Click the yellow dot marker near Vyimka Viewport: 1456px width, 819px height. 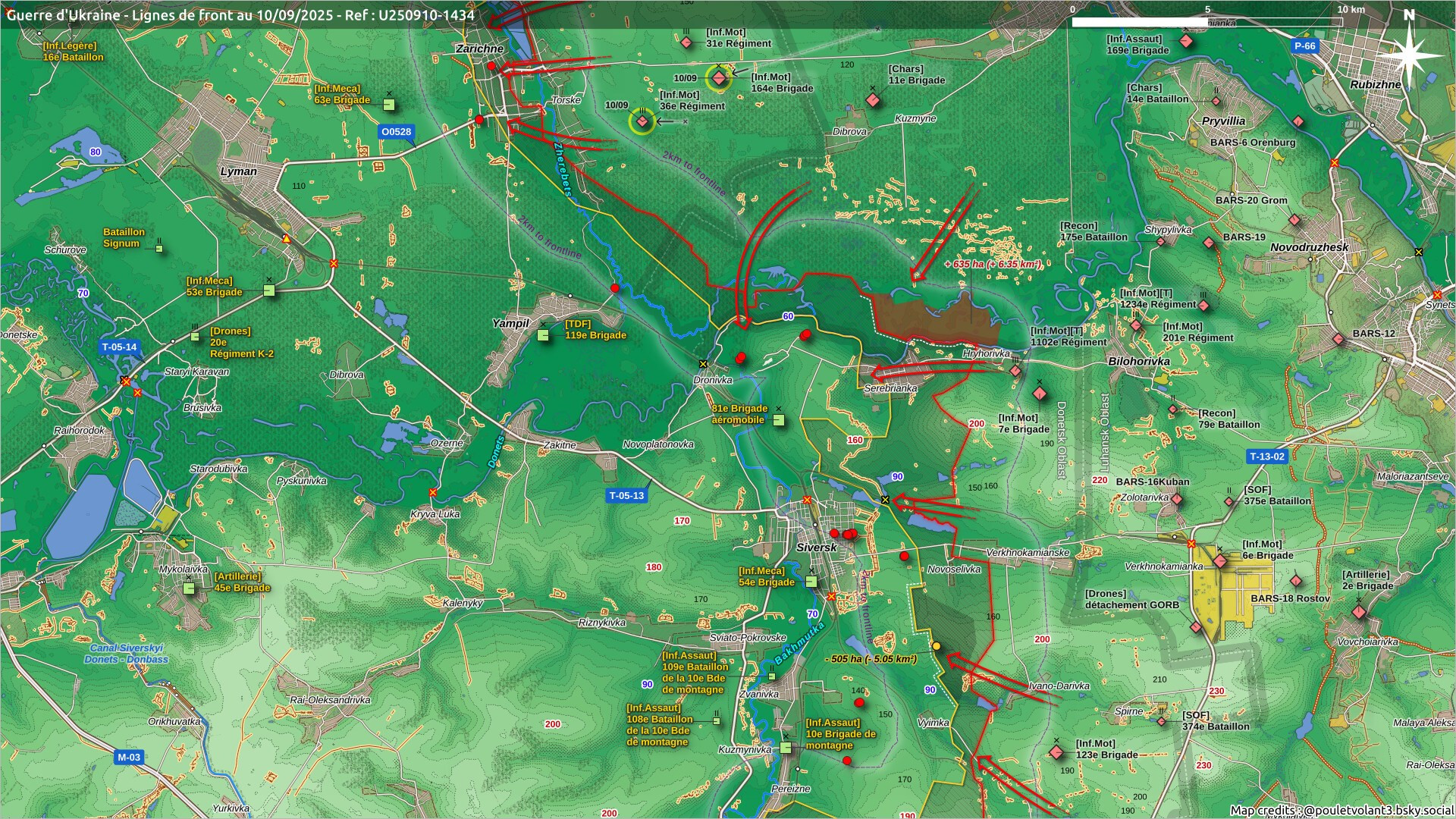937,646
